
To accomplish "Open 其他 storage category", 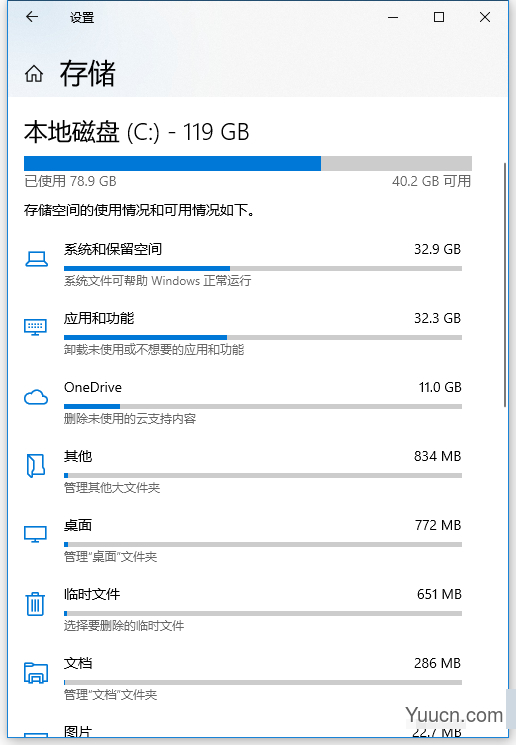I will (x=78, y=456).
